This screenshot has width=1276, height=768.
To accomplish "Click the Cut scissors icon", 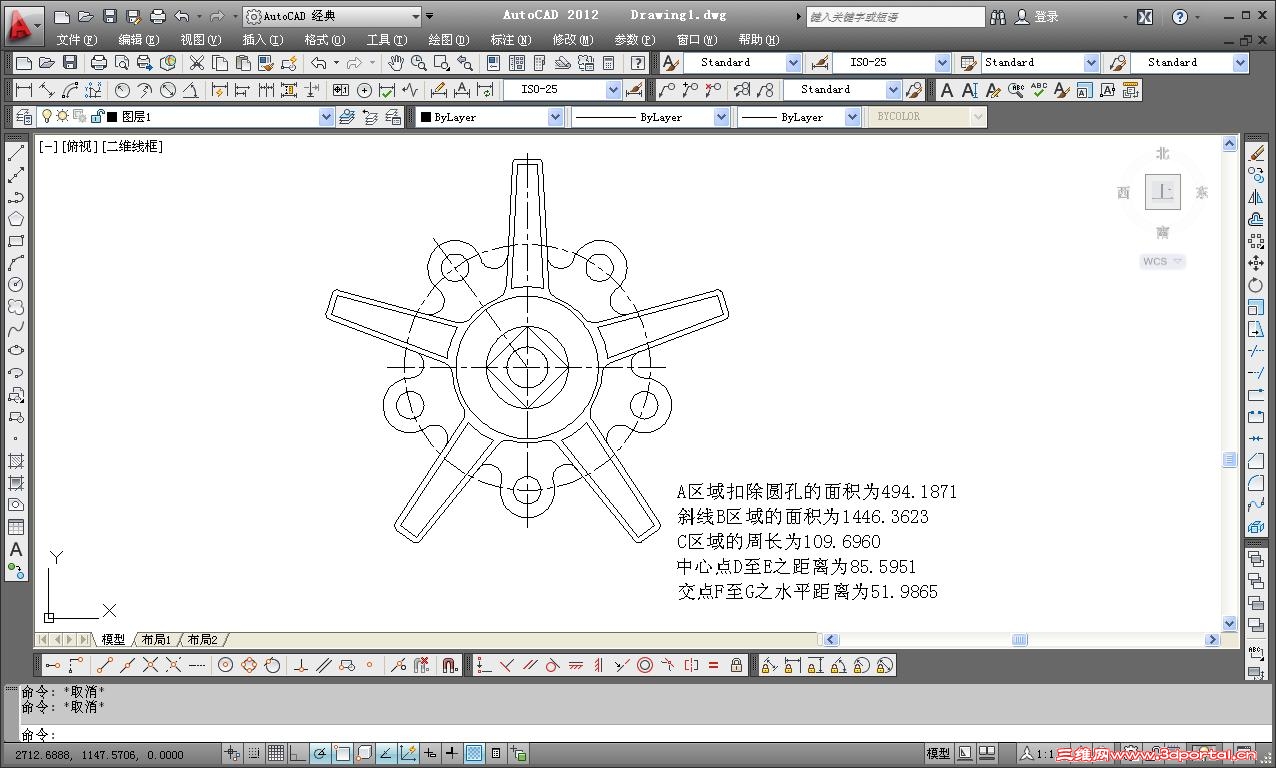I will click(196, 62).
